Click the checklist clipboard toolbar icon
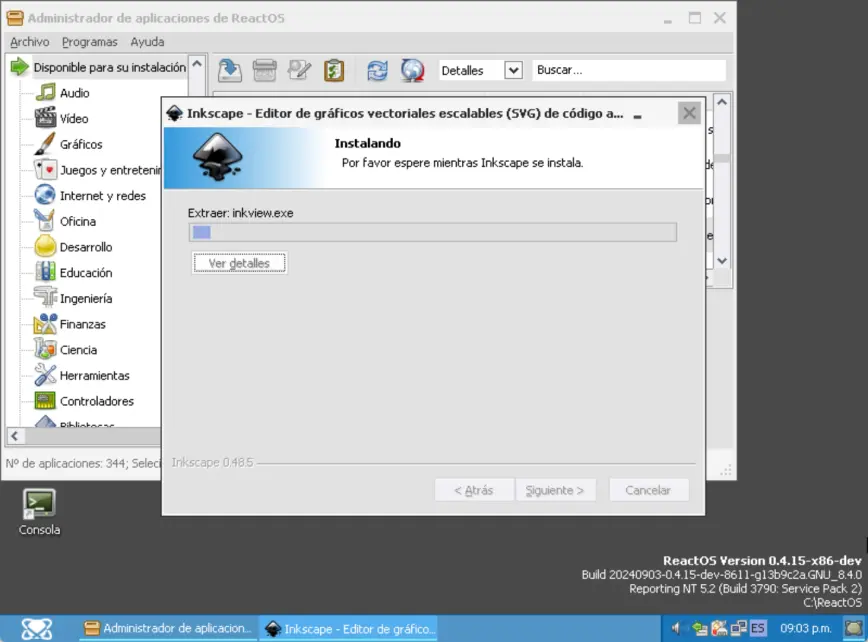 click(334, 70)
